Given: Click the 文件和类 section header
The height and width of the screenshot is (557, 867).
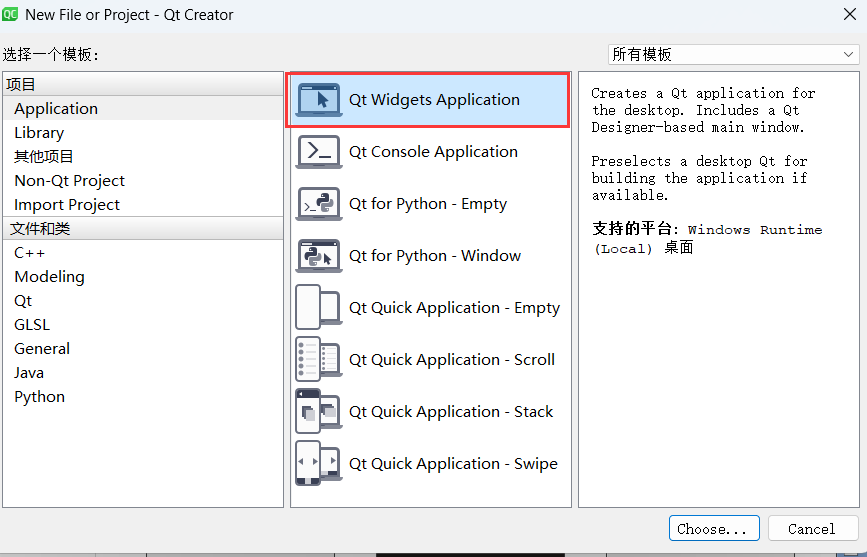Looking at the screenshot, I should pos(143,228).
